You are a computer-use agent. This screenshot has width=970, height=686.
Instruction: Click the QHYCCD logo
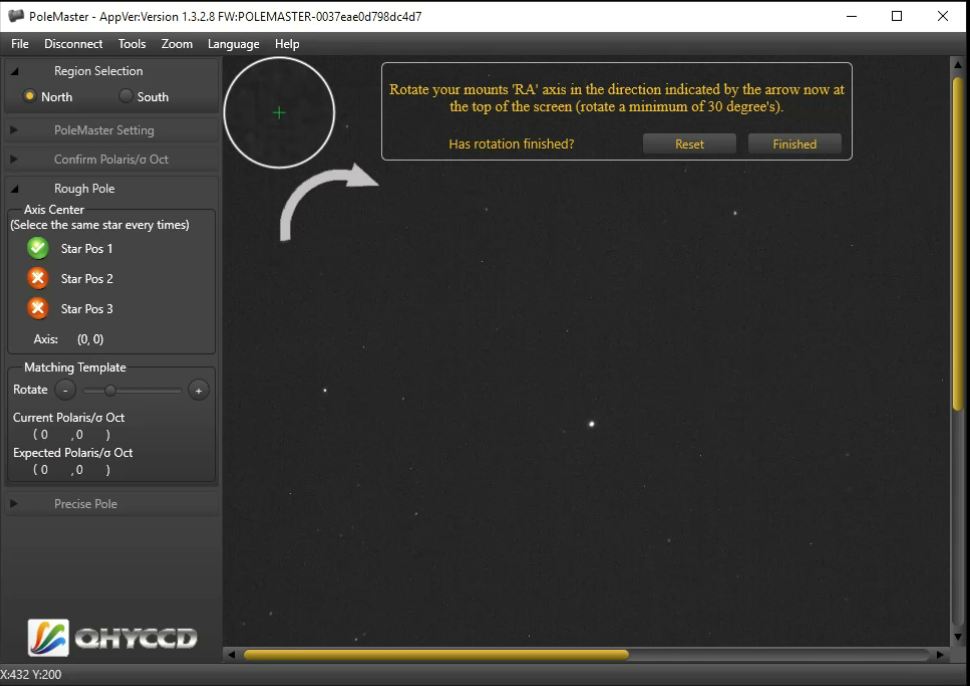point(111,637)
